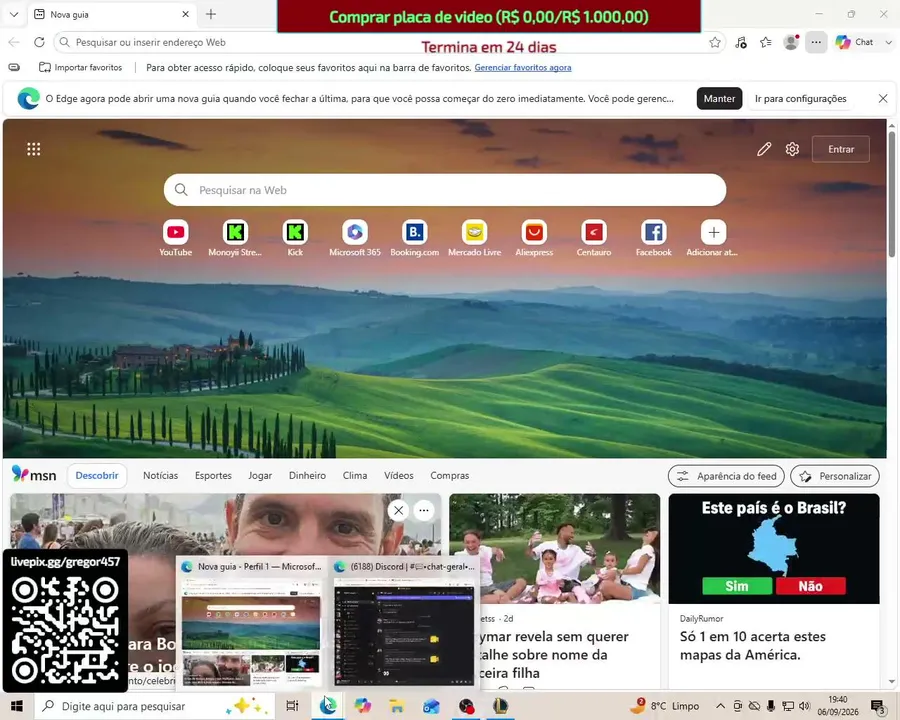900x720 pixels.
Task: Select the Notícias tab
Action: pos(161,475)
